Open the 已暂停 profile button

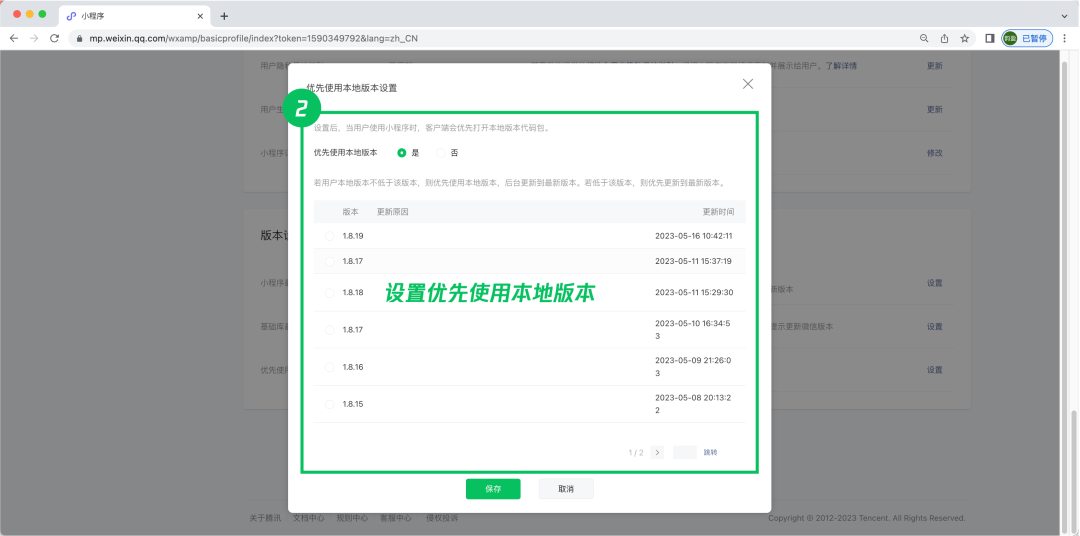[x=1027, y=39]
